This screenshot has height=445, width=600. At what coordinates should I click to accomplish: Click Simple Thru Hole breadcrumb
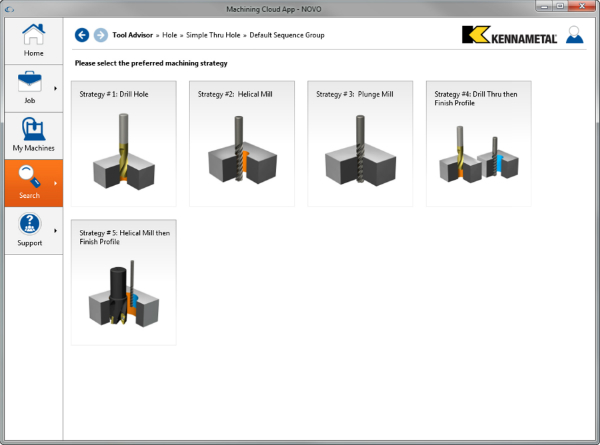(x=213, y=35)
